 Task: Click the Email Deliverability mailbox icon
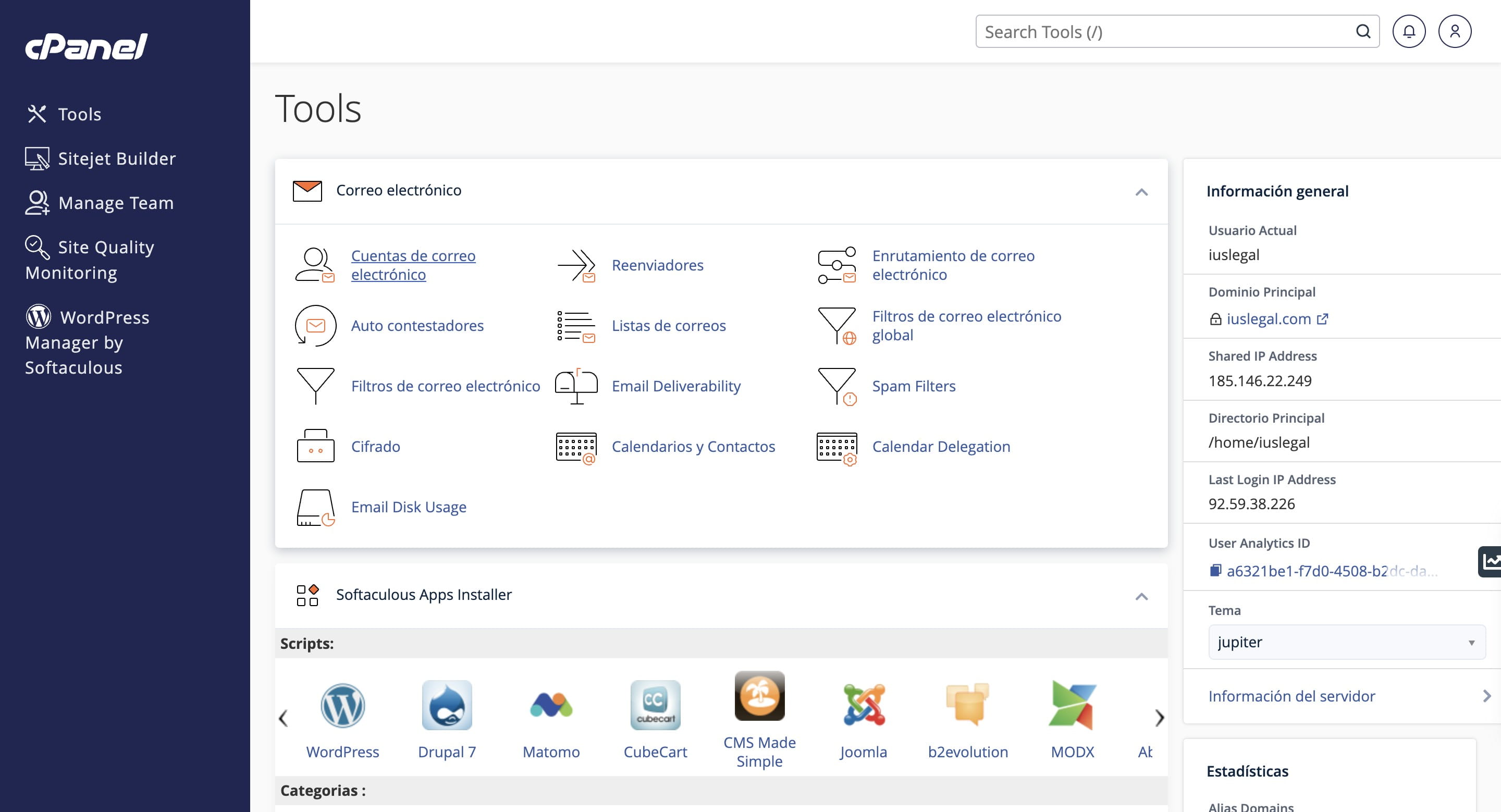click(576, 386)
